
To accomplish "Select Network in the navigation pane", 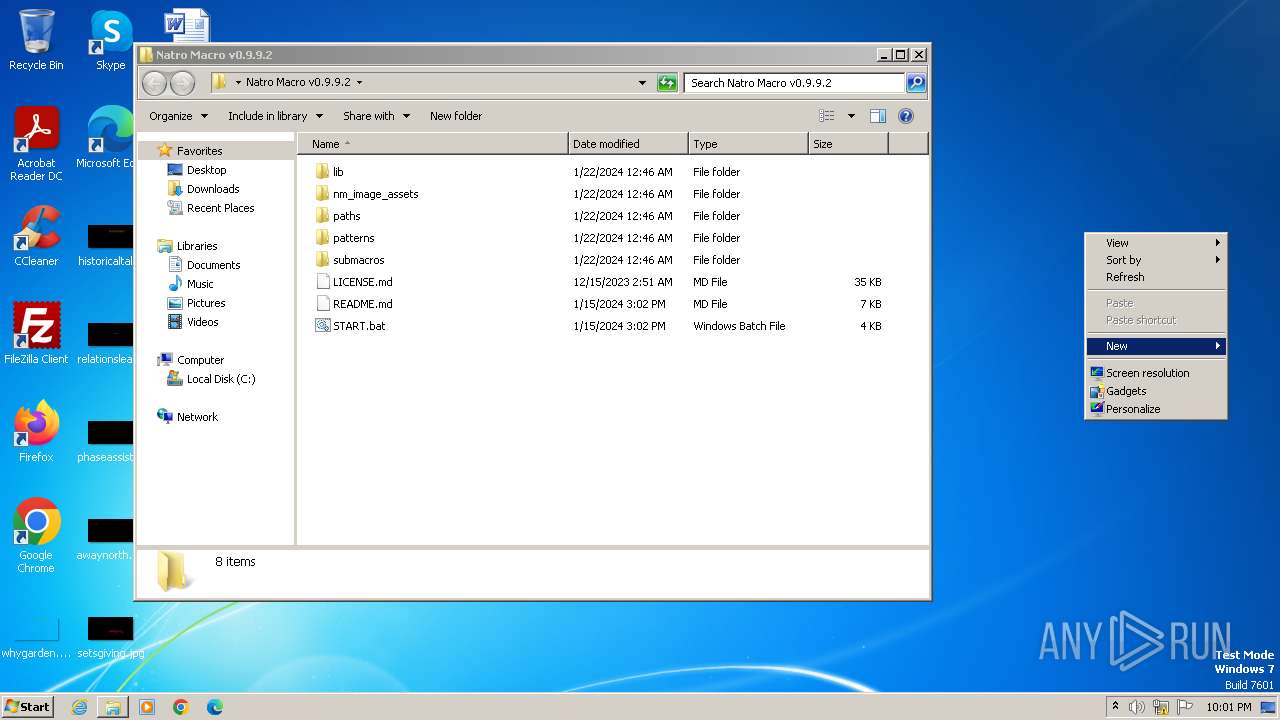I will pos(187,417).
